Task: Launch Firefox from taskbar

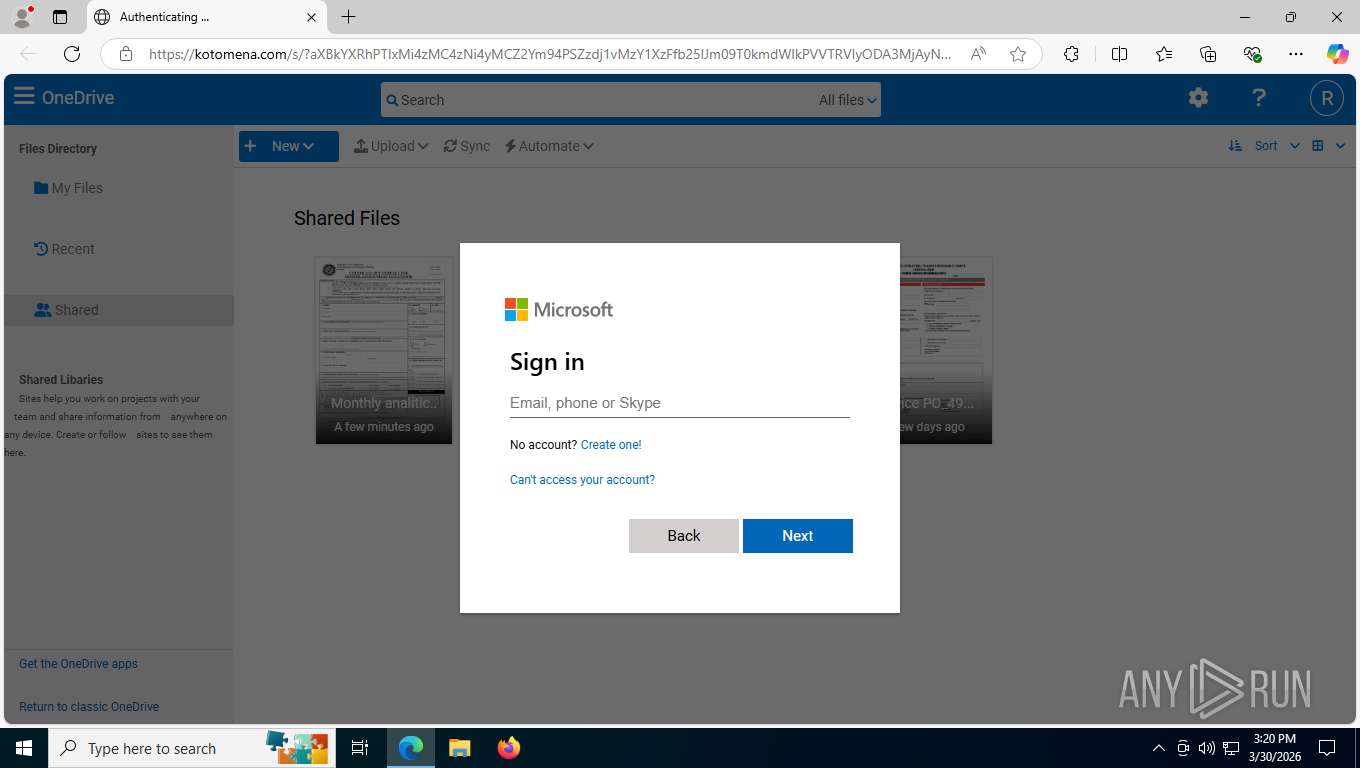Action: (x=509, y=748)
